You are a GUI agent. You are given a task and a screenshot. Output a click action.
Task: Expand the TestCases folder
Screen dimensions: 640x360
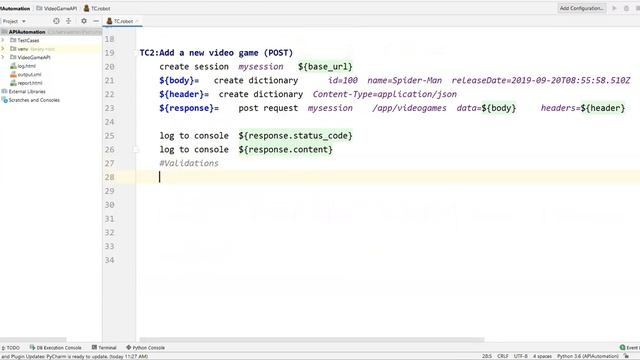(3, 40)
